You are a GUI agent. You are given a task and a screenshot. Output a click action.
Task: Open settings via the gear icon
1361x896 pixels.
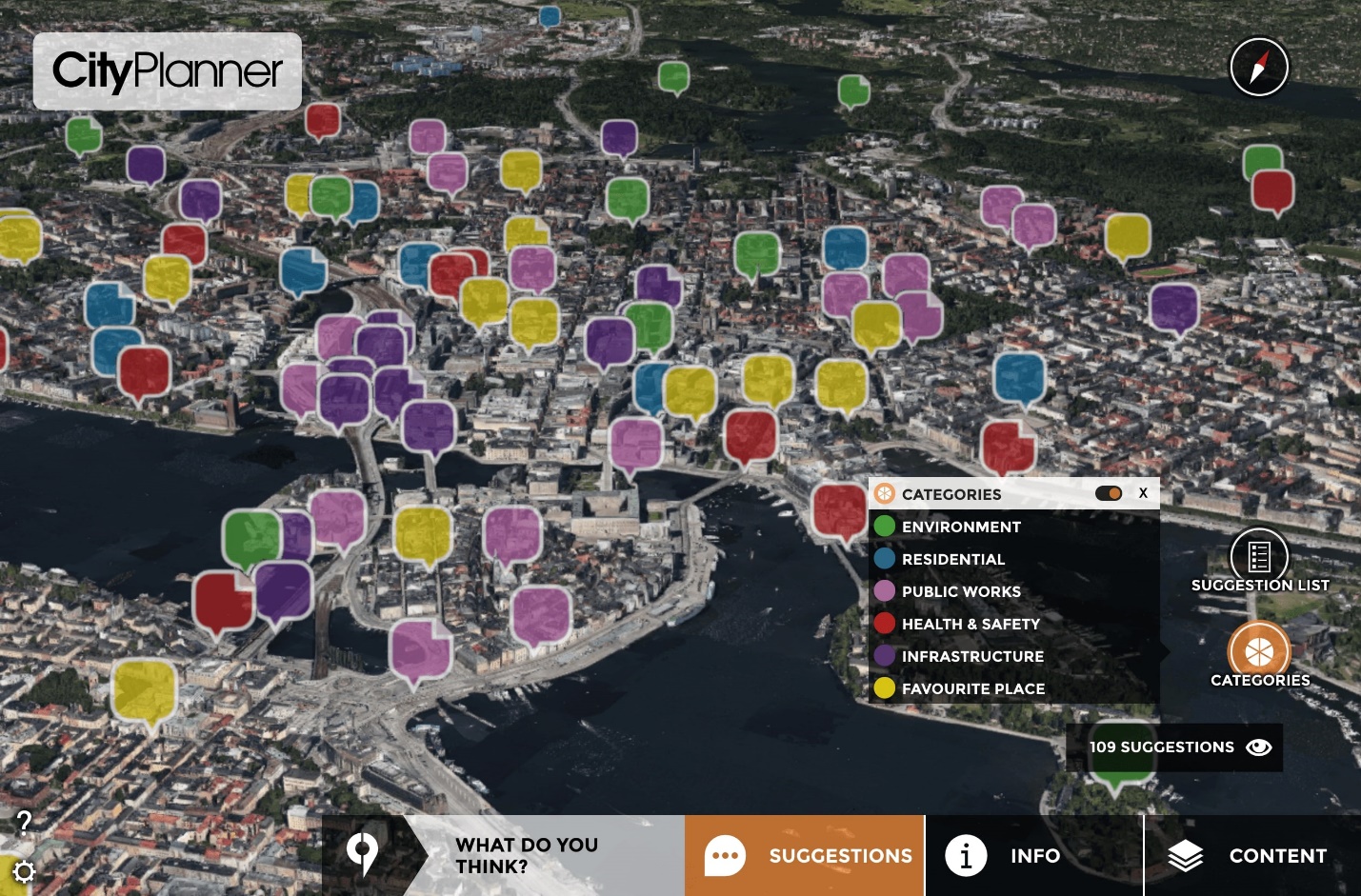[x=24, y=871]
